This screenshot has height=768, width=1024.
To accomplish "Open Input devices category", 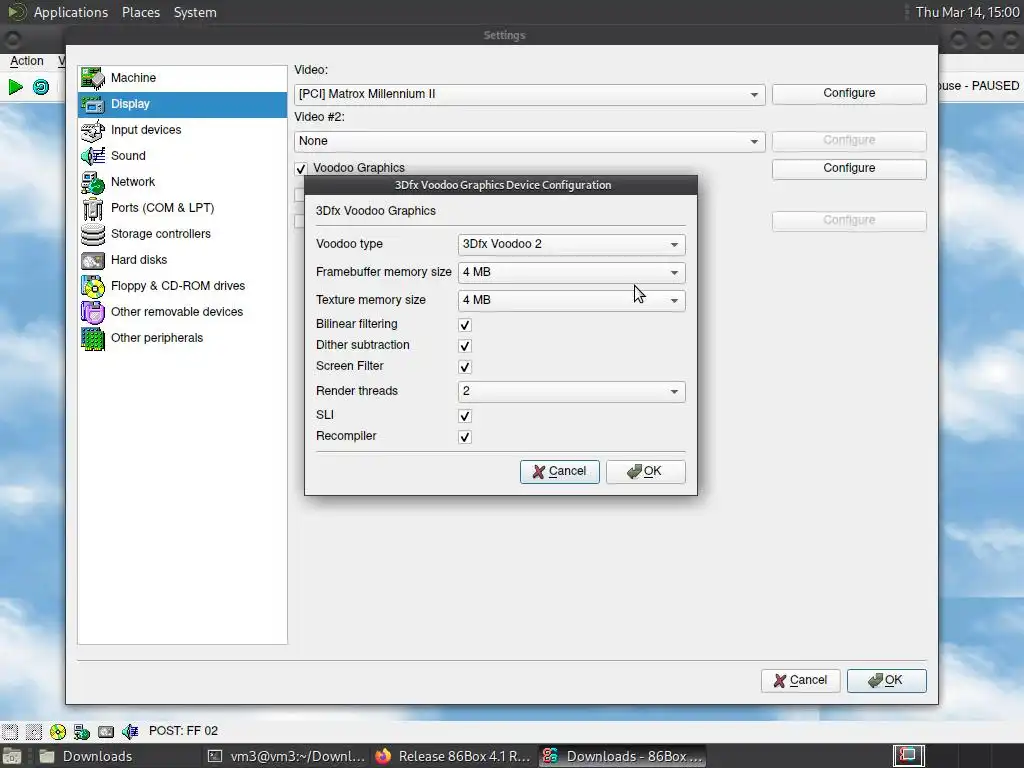I will pos(182,130).
